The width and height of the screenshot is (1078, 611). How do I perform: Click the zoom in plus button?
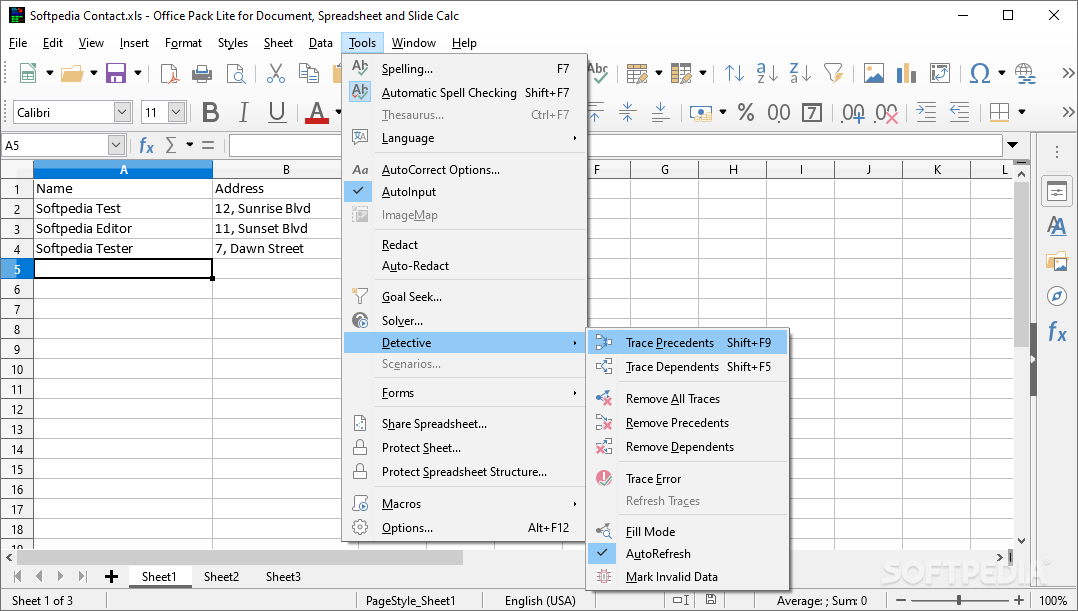click(1019, 601)
